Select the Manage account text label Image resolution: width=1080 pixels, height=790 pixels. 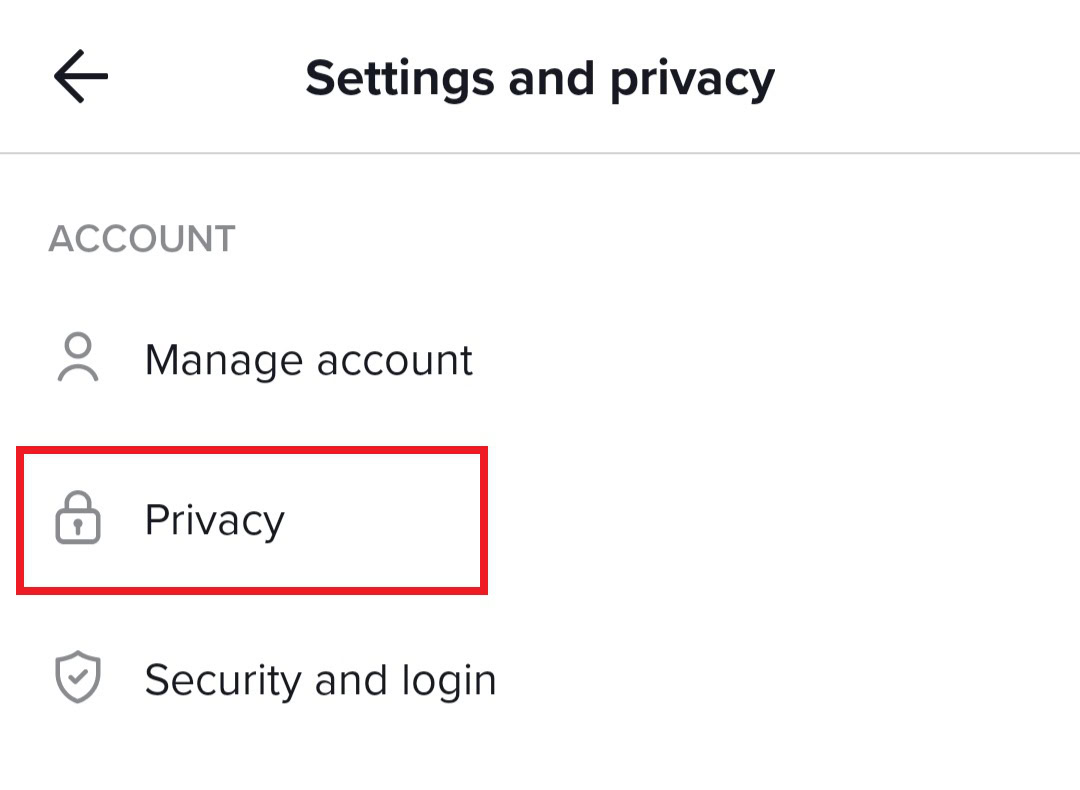click(308, 360)
